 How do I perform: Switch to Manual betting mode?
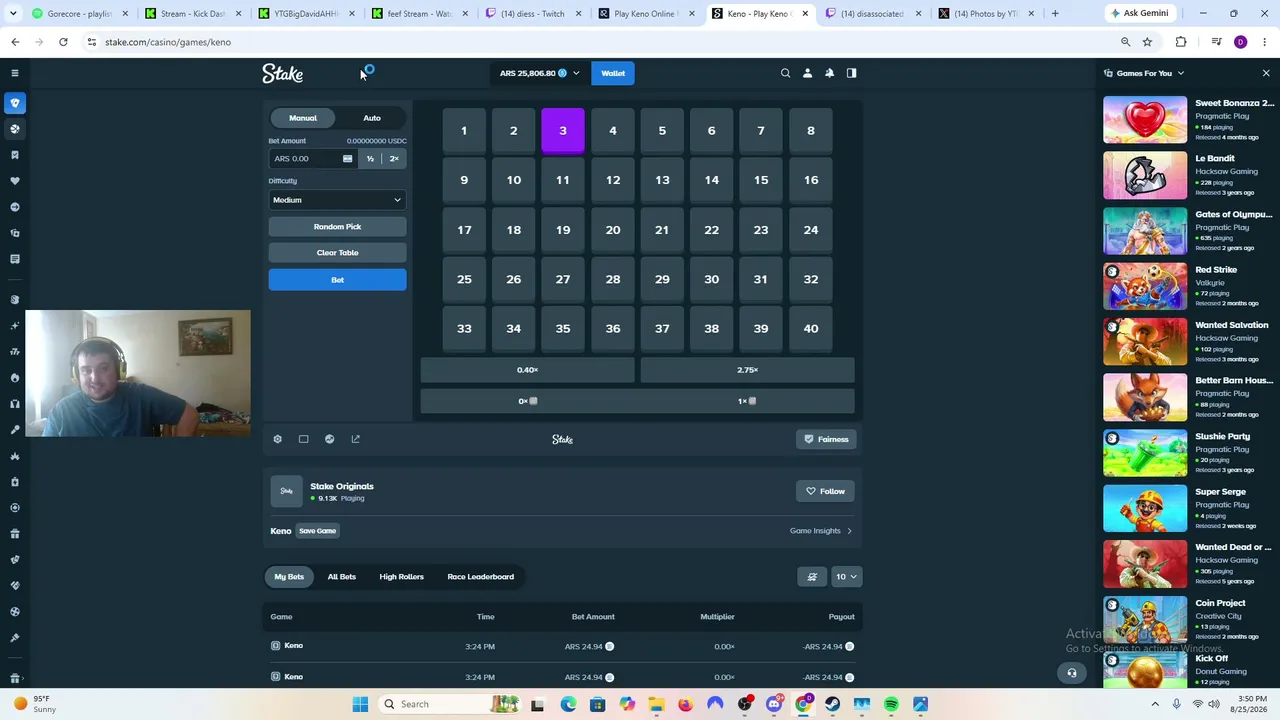pos(303,118)
